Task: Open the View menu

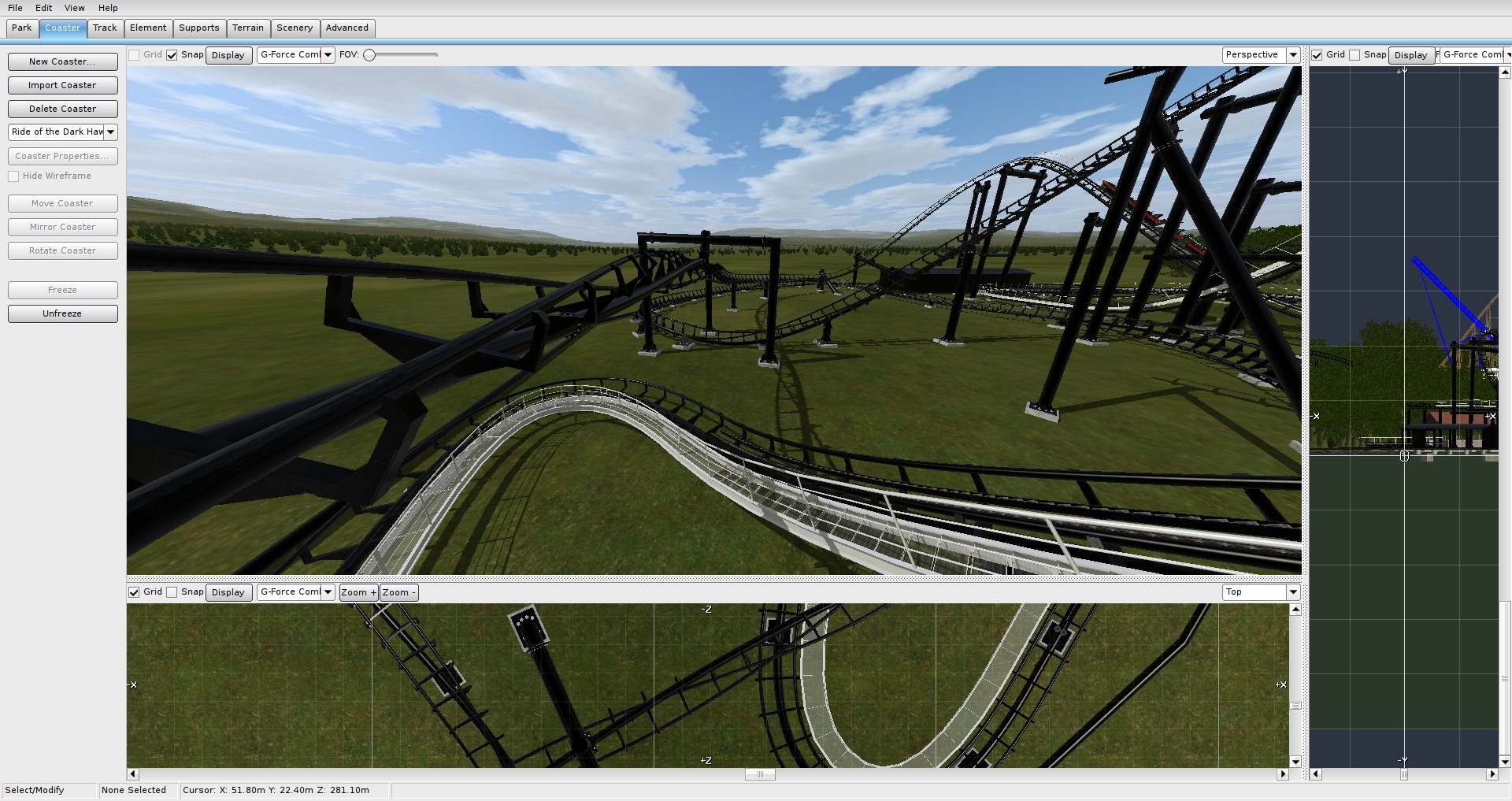Action: point(74,8)
